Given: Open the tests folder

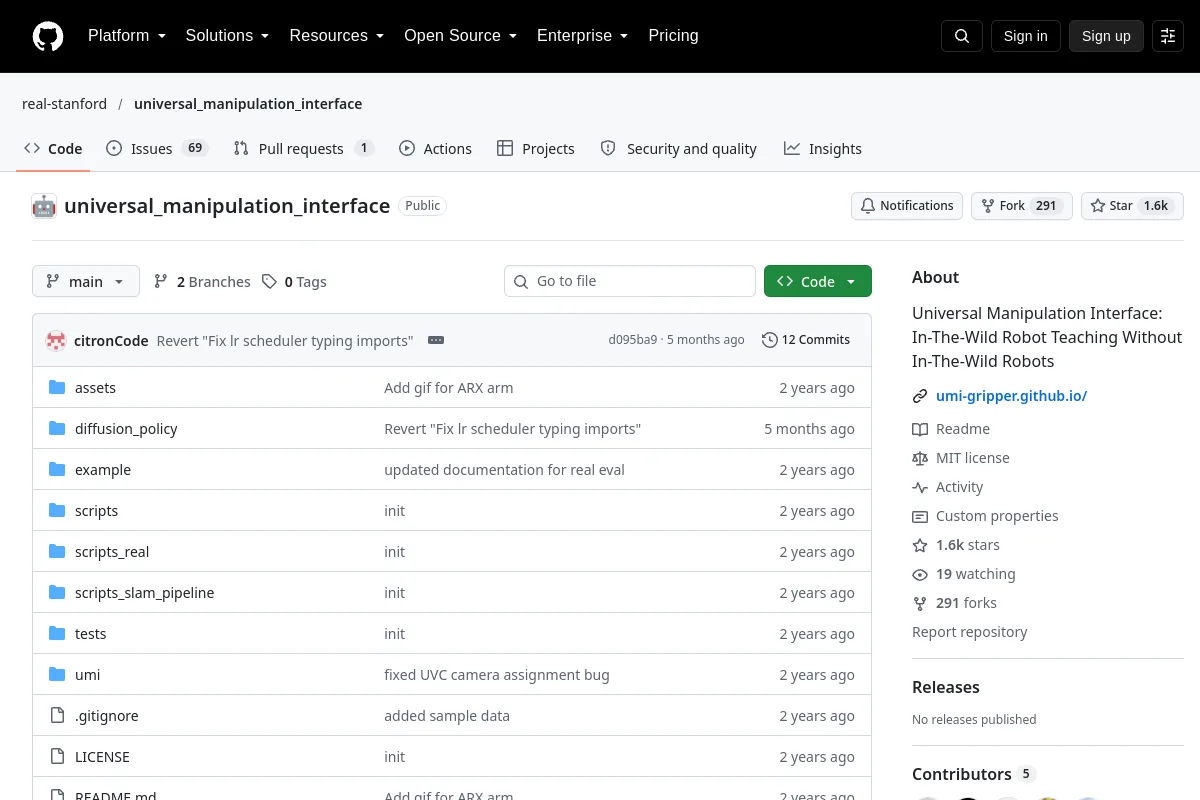Looking at the screenshot, I should [90, 634].
